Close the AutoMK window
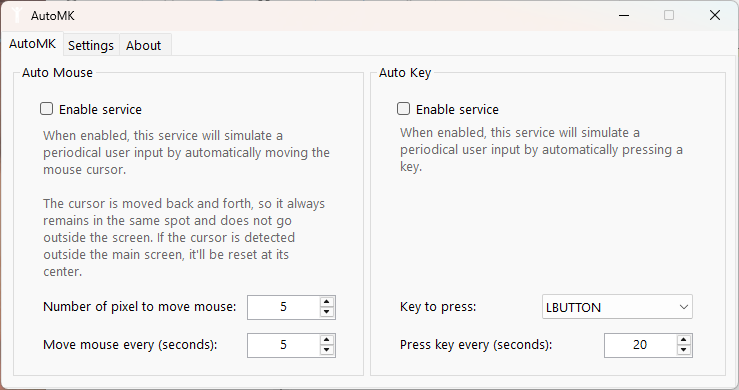 pyautogui.click(x=714, y=15)
